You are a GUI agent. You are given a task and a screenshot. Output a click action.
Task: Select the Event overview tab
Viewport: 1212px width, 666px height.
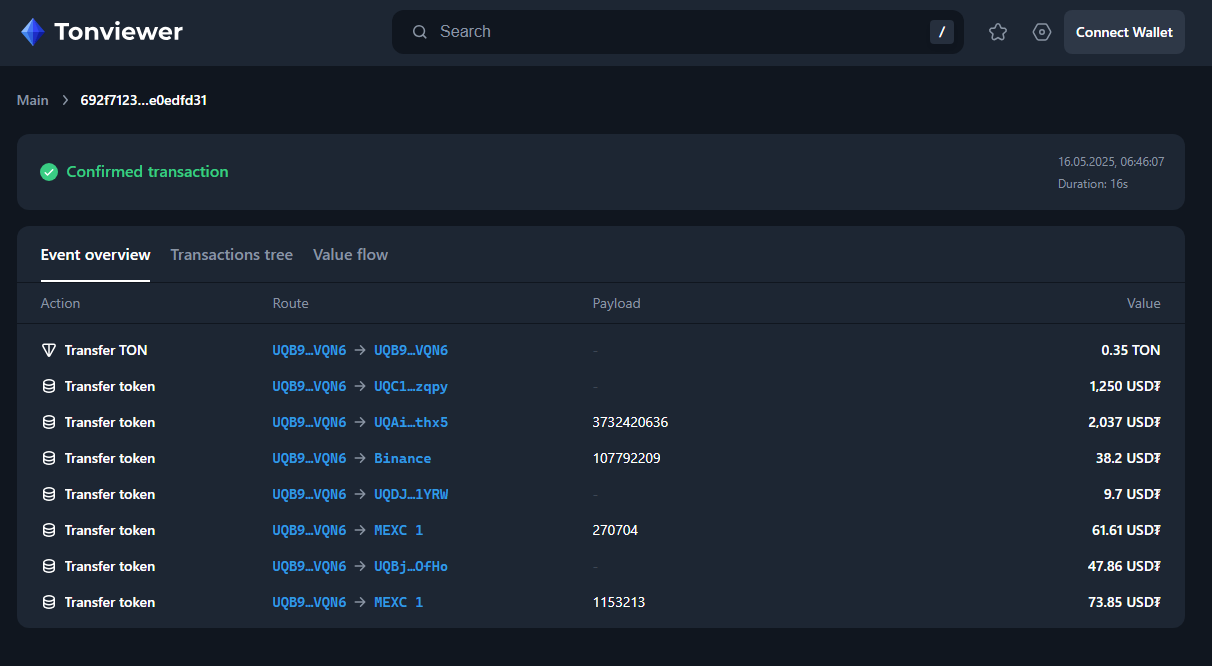(95, 255)
